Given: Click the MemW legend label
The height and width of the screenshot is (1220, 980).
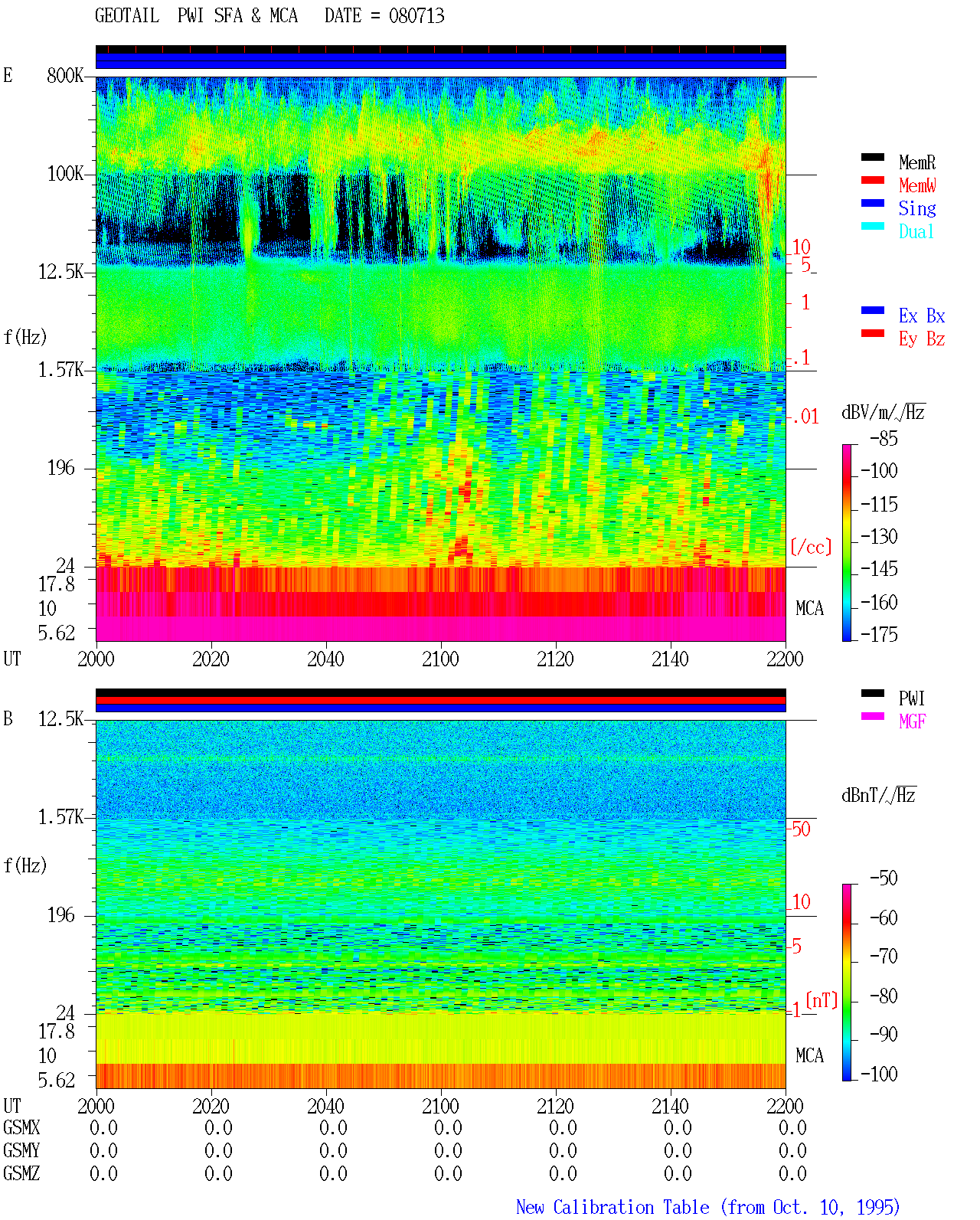Looking at the screenshot, I should (917, 185).
